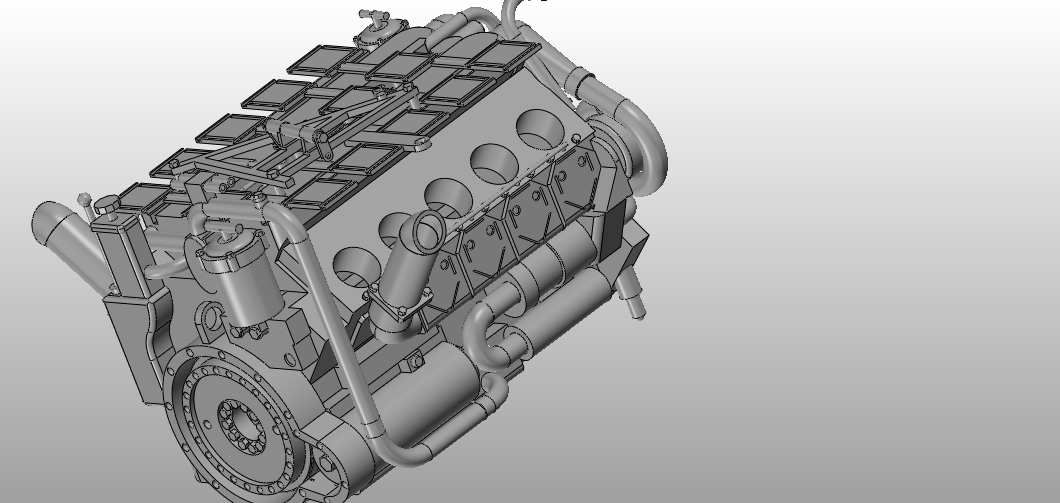This screenshot has width=1060, height=503.
Task: Click the small bolt head at the upper left
Action: coord(85,198)
